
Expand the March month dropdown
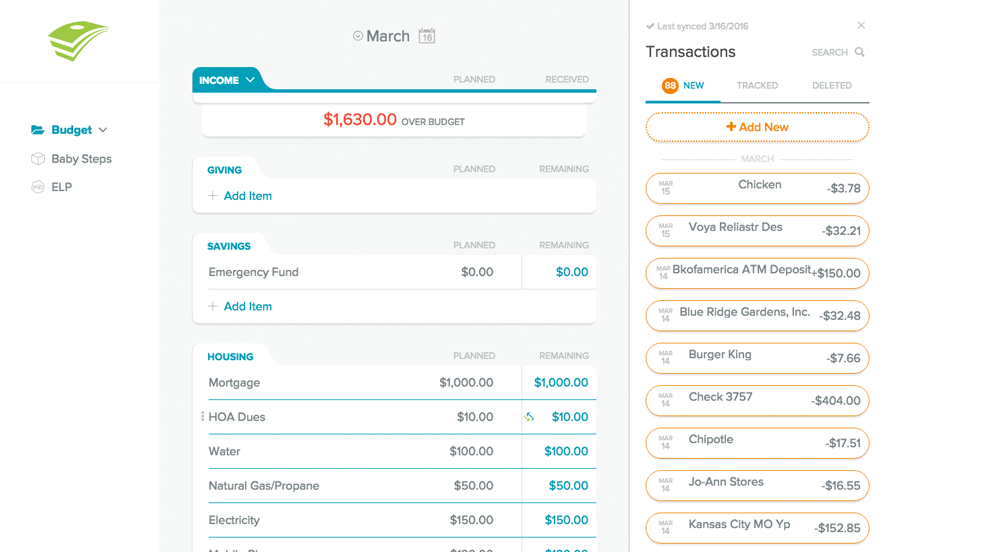coord(358,36)
